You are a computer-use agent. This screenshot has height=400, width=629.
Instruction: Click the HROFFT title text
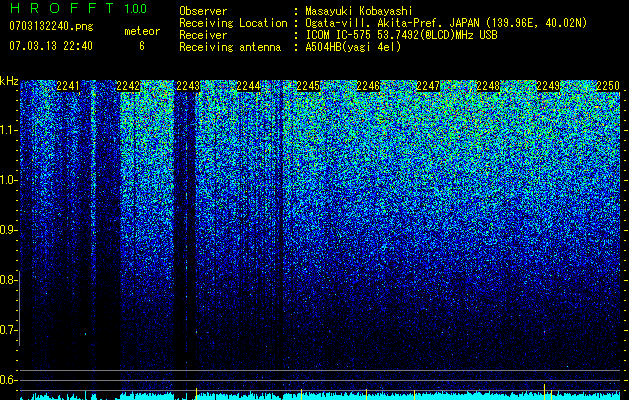[62, 8]
